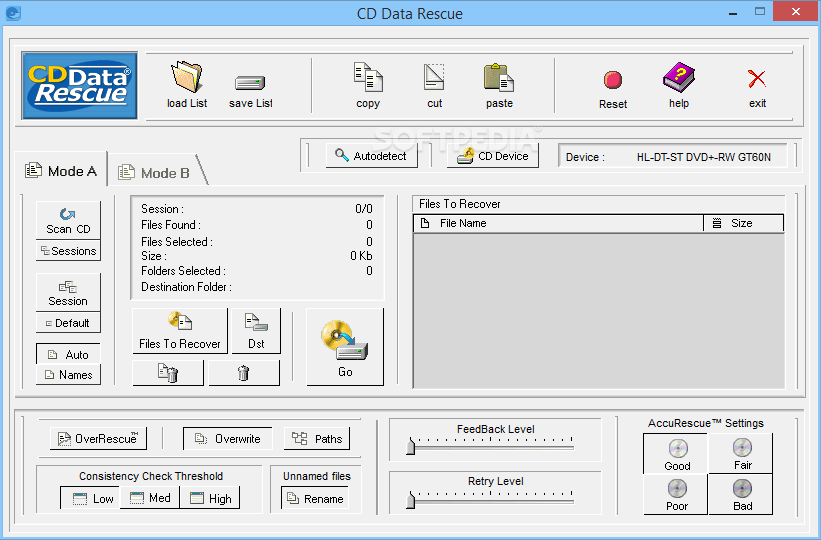821x540 pixels.
Task: Click the single trash can button
Action: pos(243,373)
